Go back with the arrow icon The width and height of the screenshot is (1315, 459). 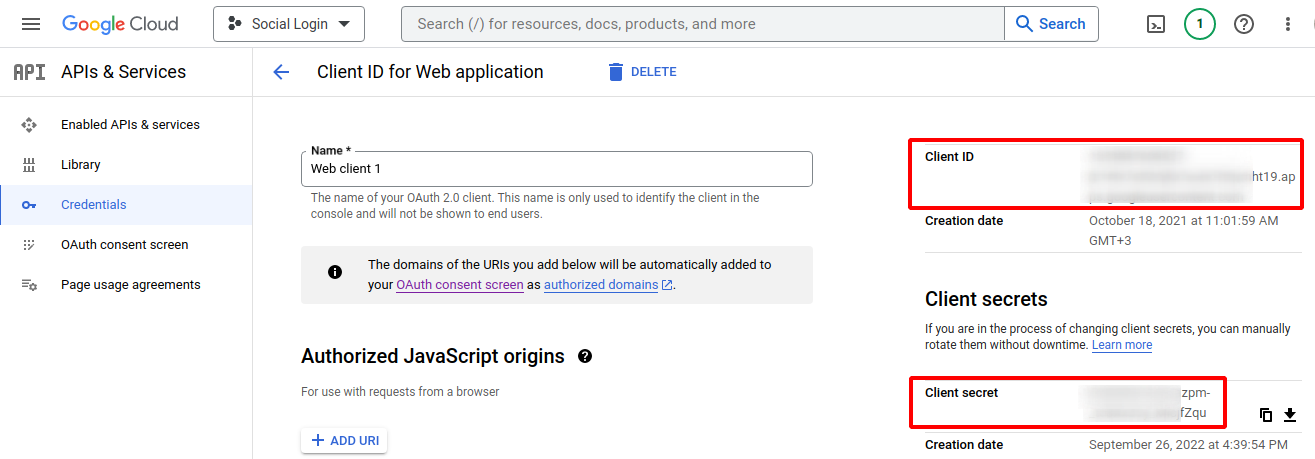(281, 72)
